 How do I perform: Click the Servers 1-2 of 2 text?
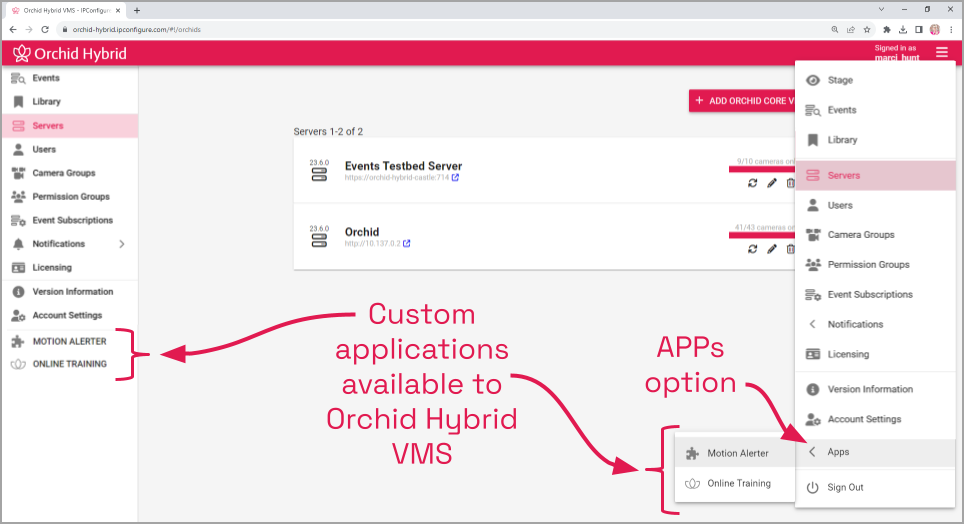pos(328,132)
